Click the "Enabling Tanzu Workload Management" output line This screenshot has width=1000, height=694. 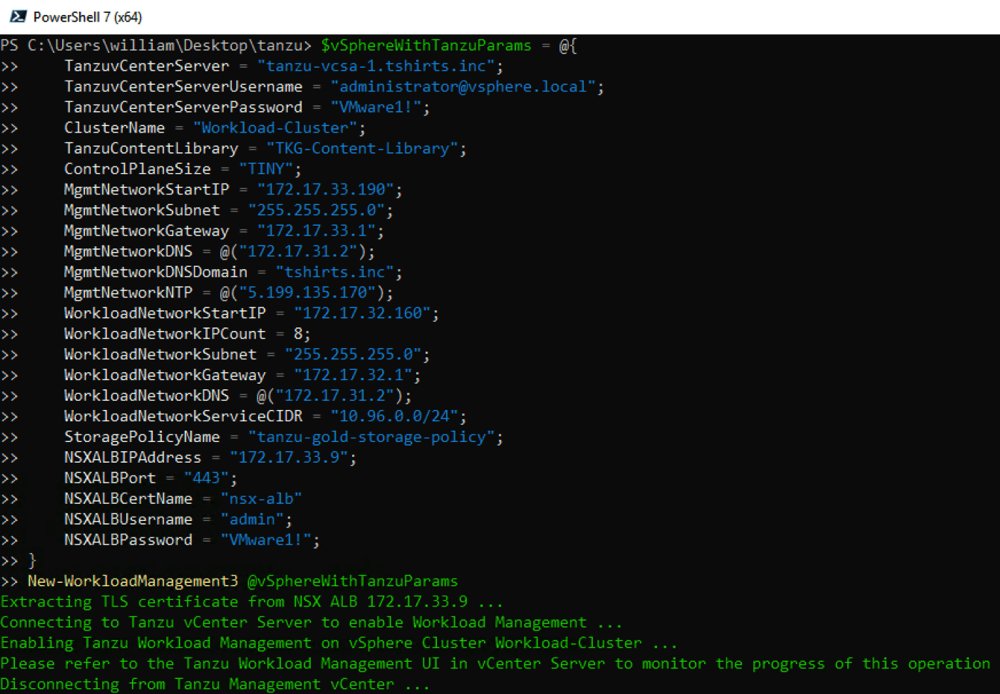coord(339,642)
